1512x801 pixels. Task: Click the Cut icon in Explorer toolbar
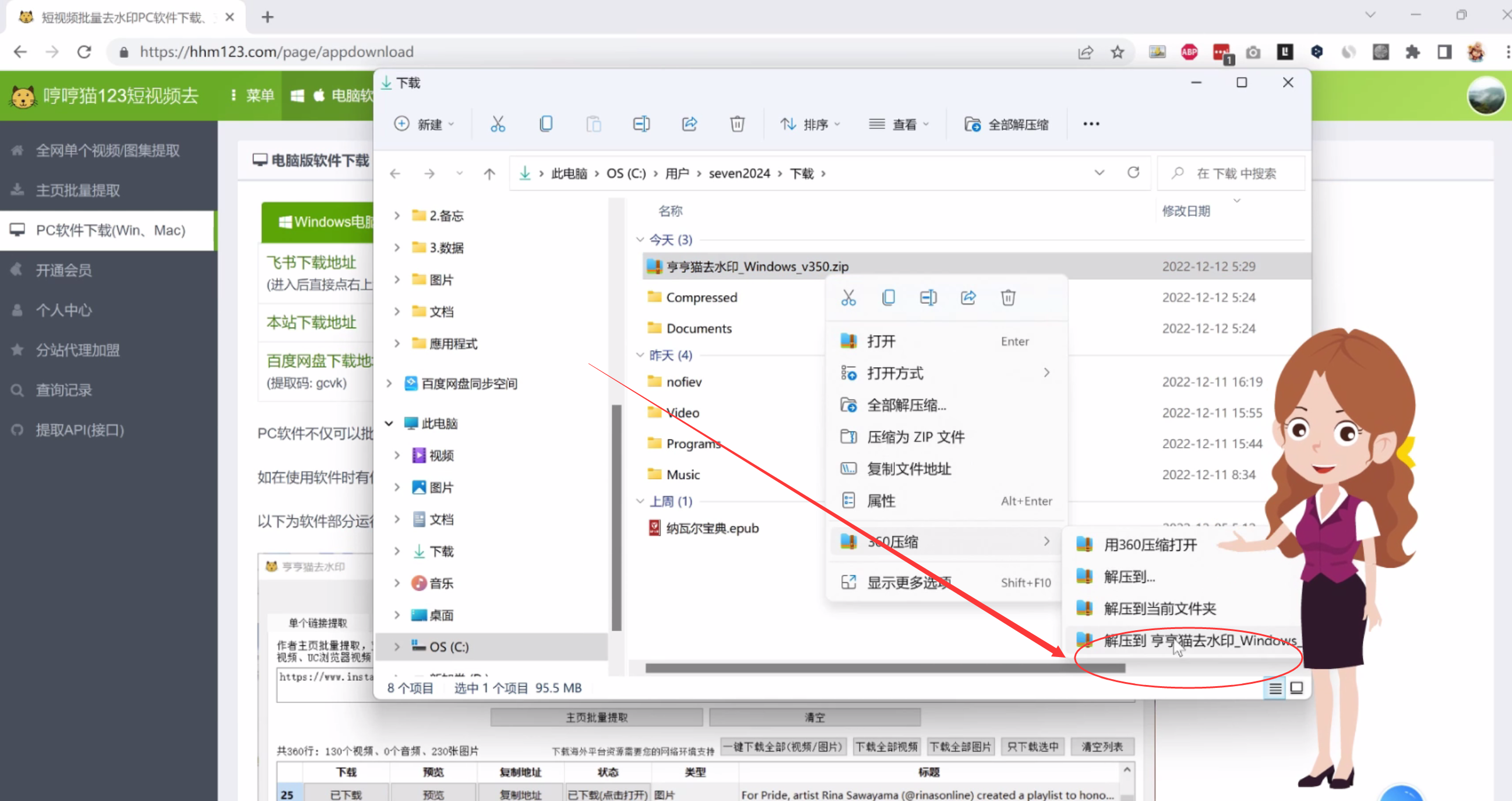497,124
